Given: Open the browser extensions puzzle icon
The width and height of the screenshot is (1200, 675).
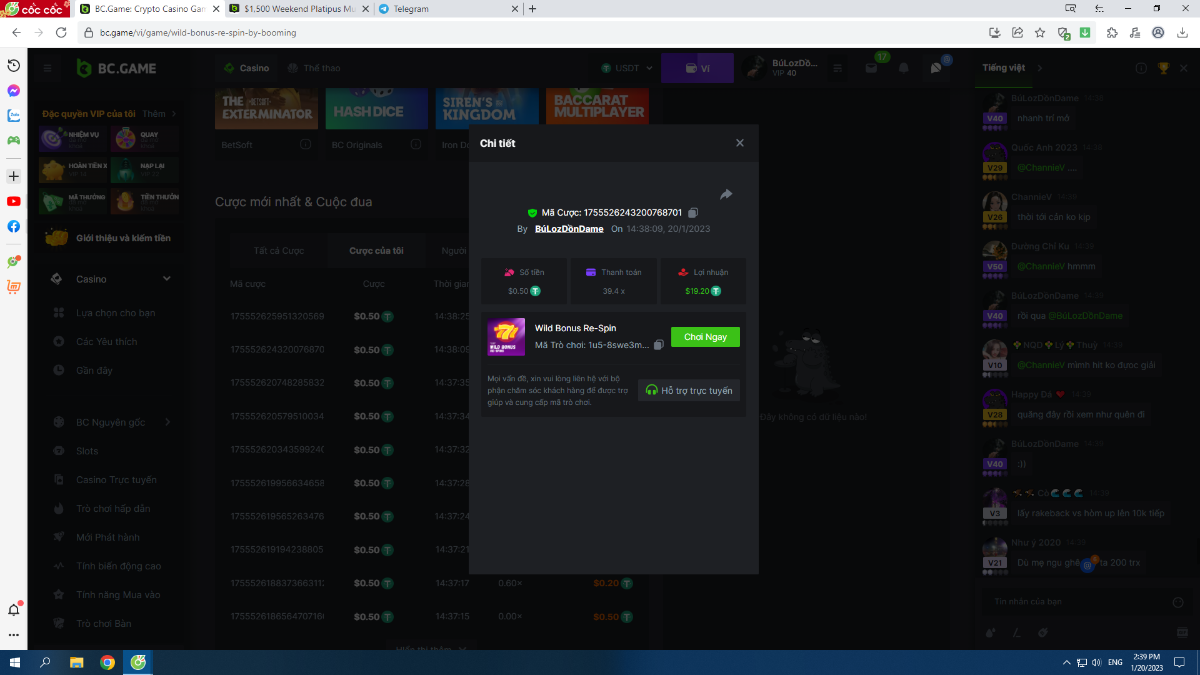Looking at the screenshot, I should [x=1112, y=33].
